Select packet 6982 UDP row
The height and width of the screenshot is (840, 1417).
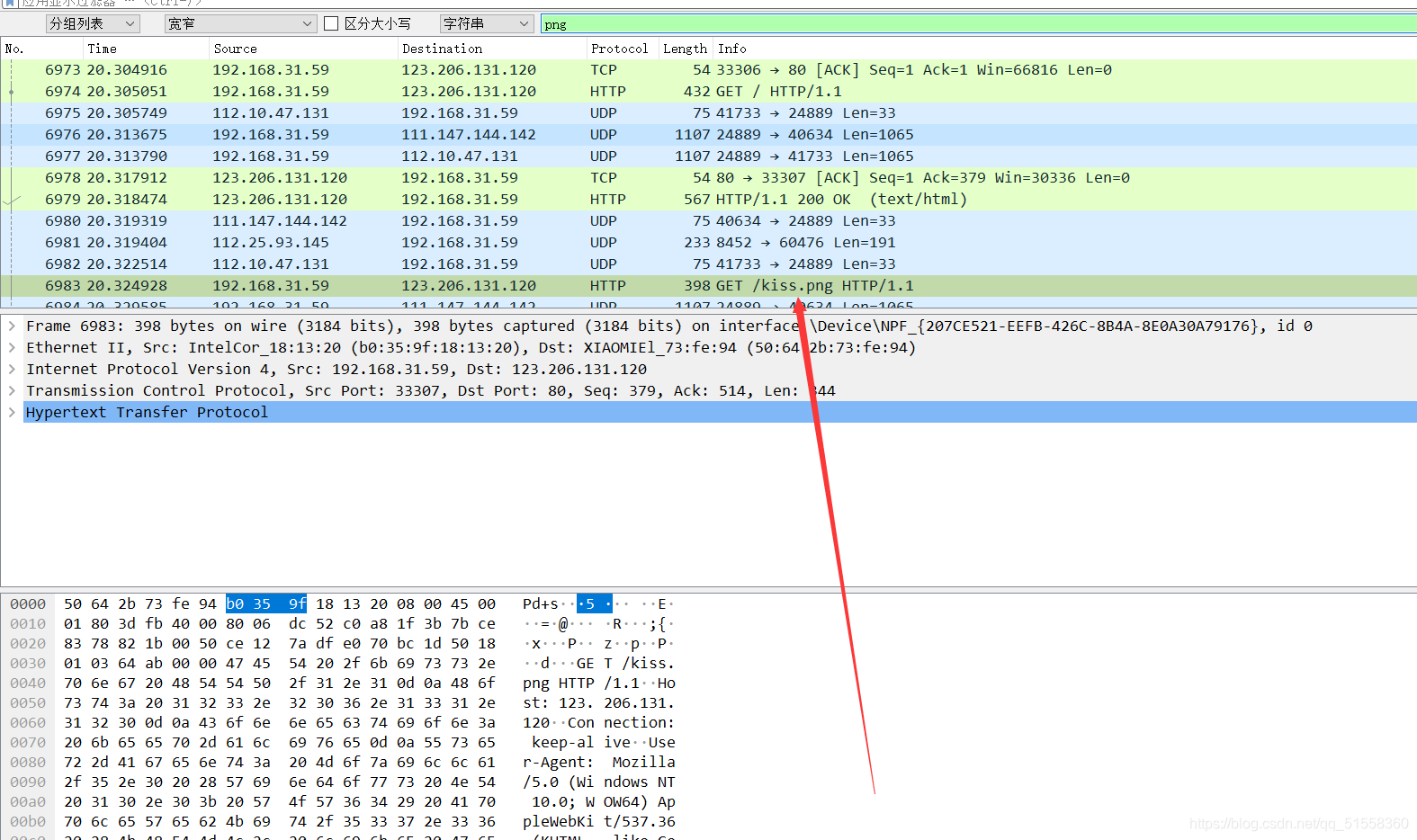[709, 264]
